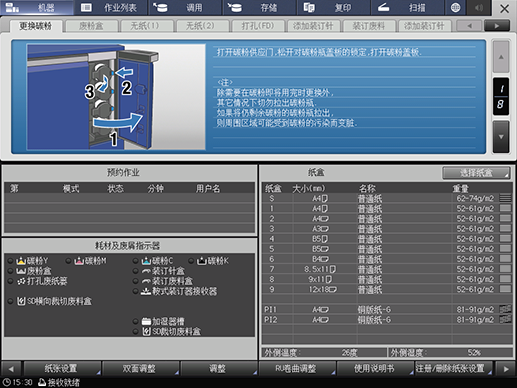Viewport: 517px width, 388px height.
Task: Click status lamp beside 碳粉K
Action: [191, 261]
